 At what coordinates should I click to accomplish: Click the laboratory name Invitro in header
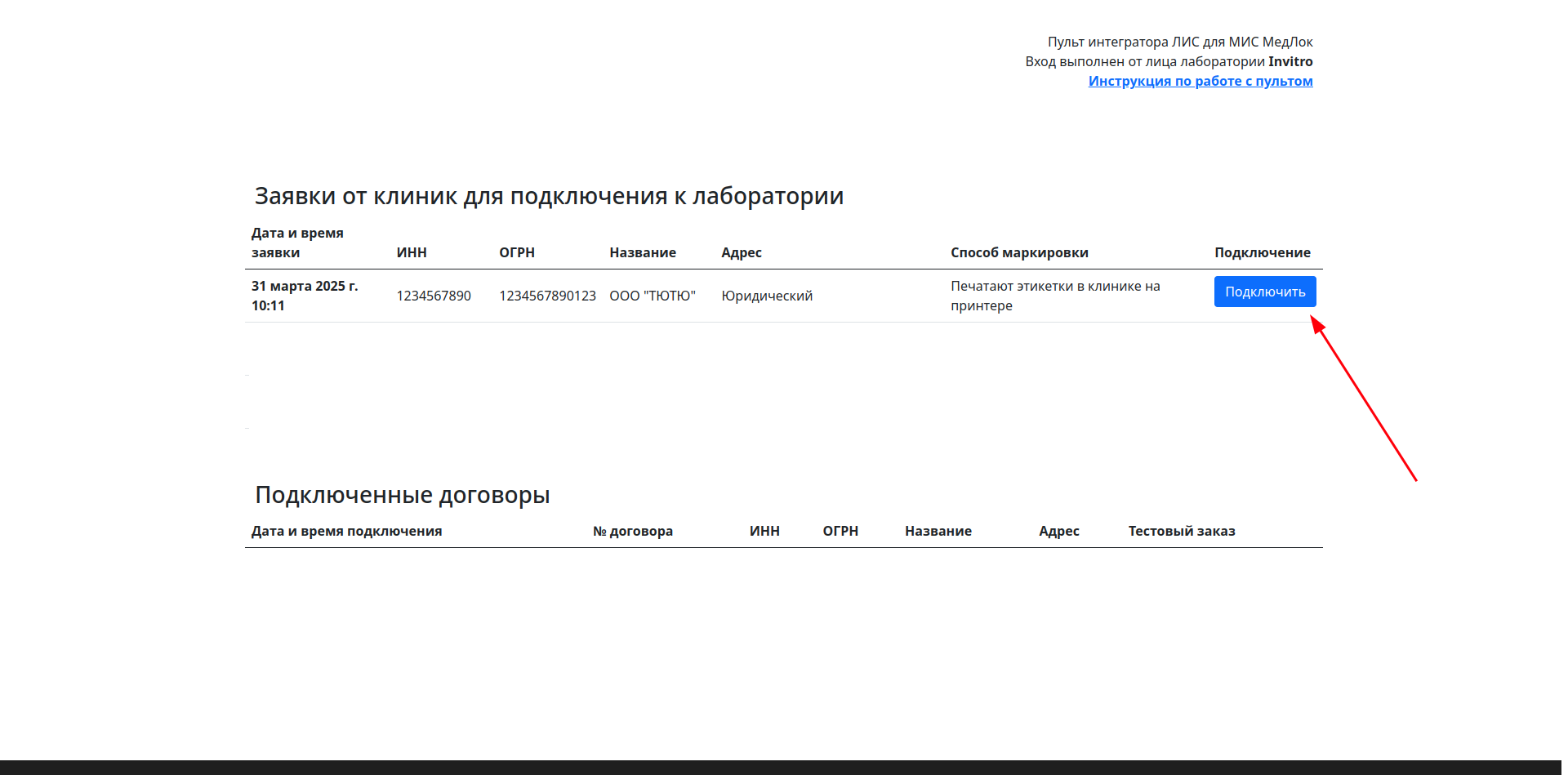point(1290,61)
